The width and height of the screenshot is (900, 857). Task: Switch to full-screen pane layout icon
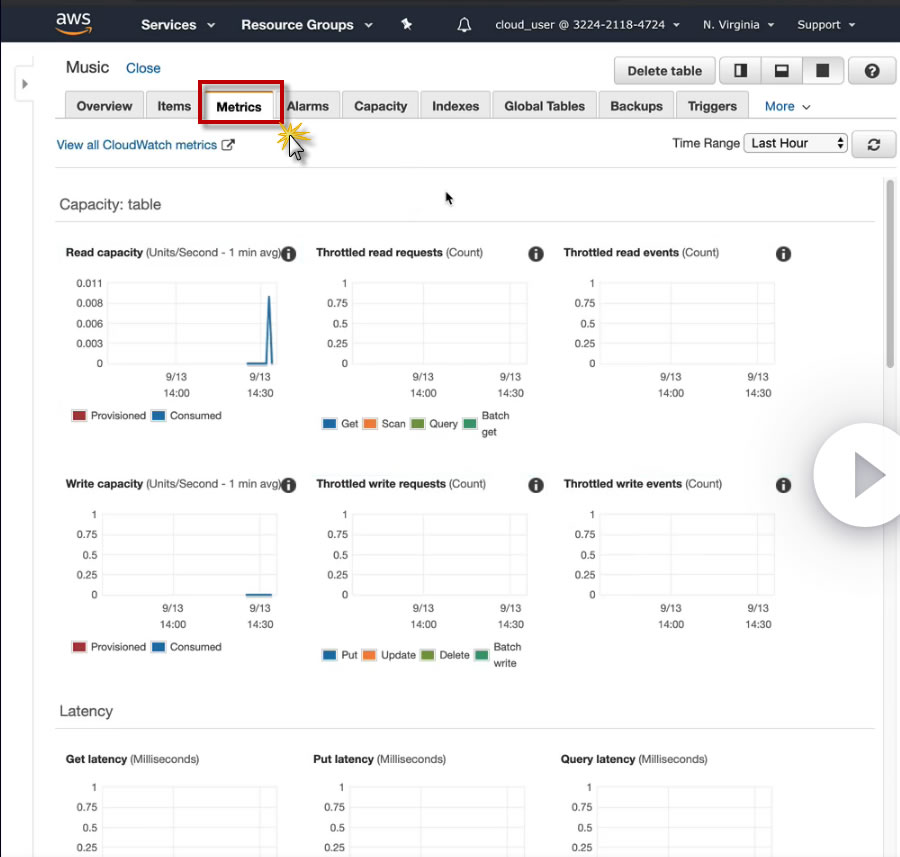823,71
